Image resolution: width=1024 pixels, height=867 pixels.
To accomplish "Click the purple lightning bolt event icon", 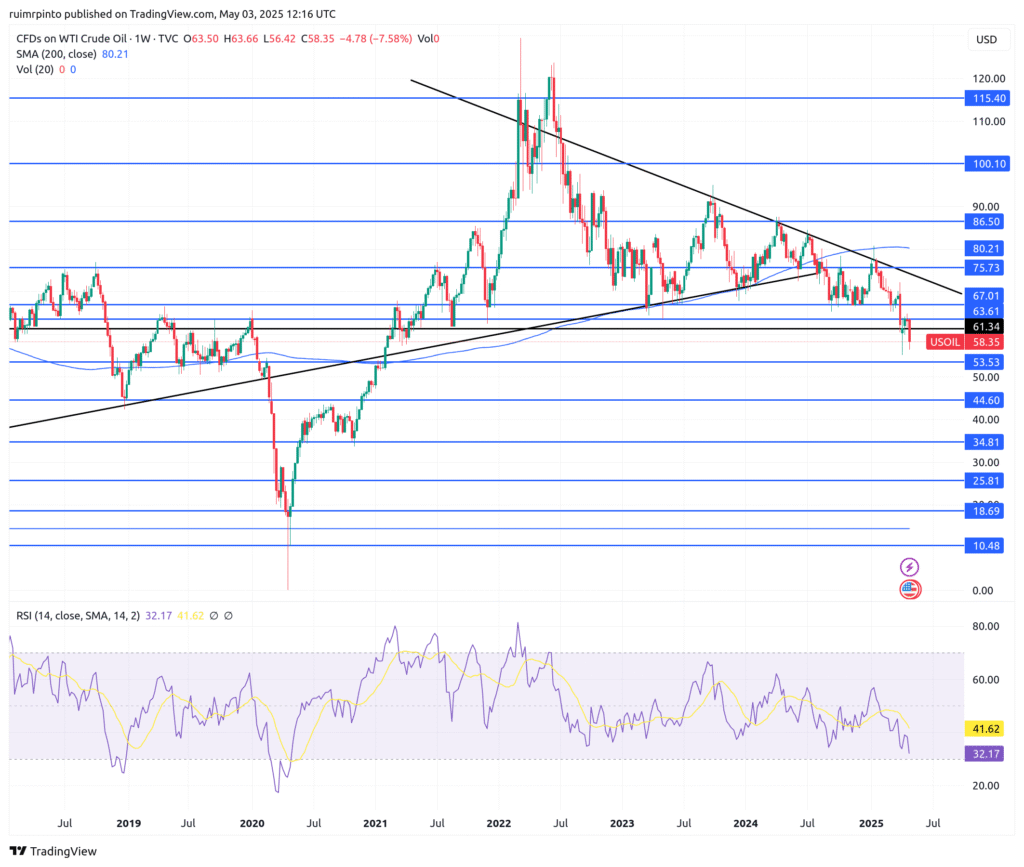I will pos(910,566).
